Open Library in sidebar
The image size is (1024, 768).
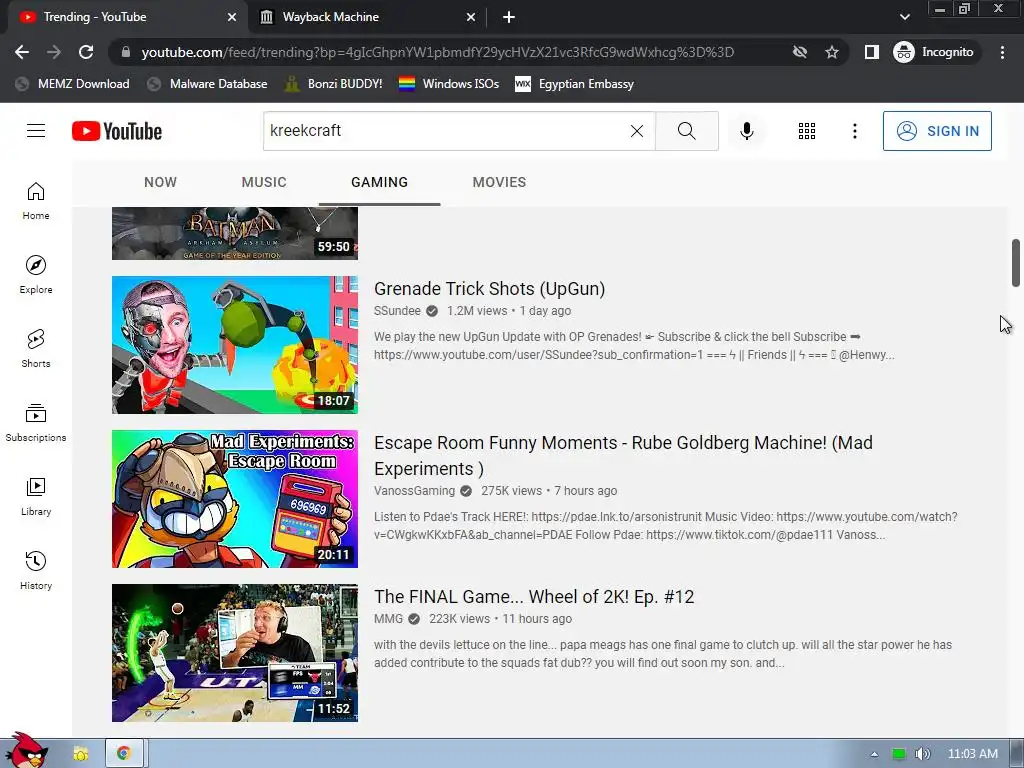coord(36,496)
